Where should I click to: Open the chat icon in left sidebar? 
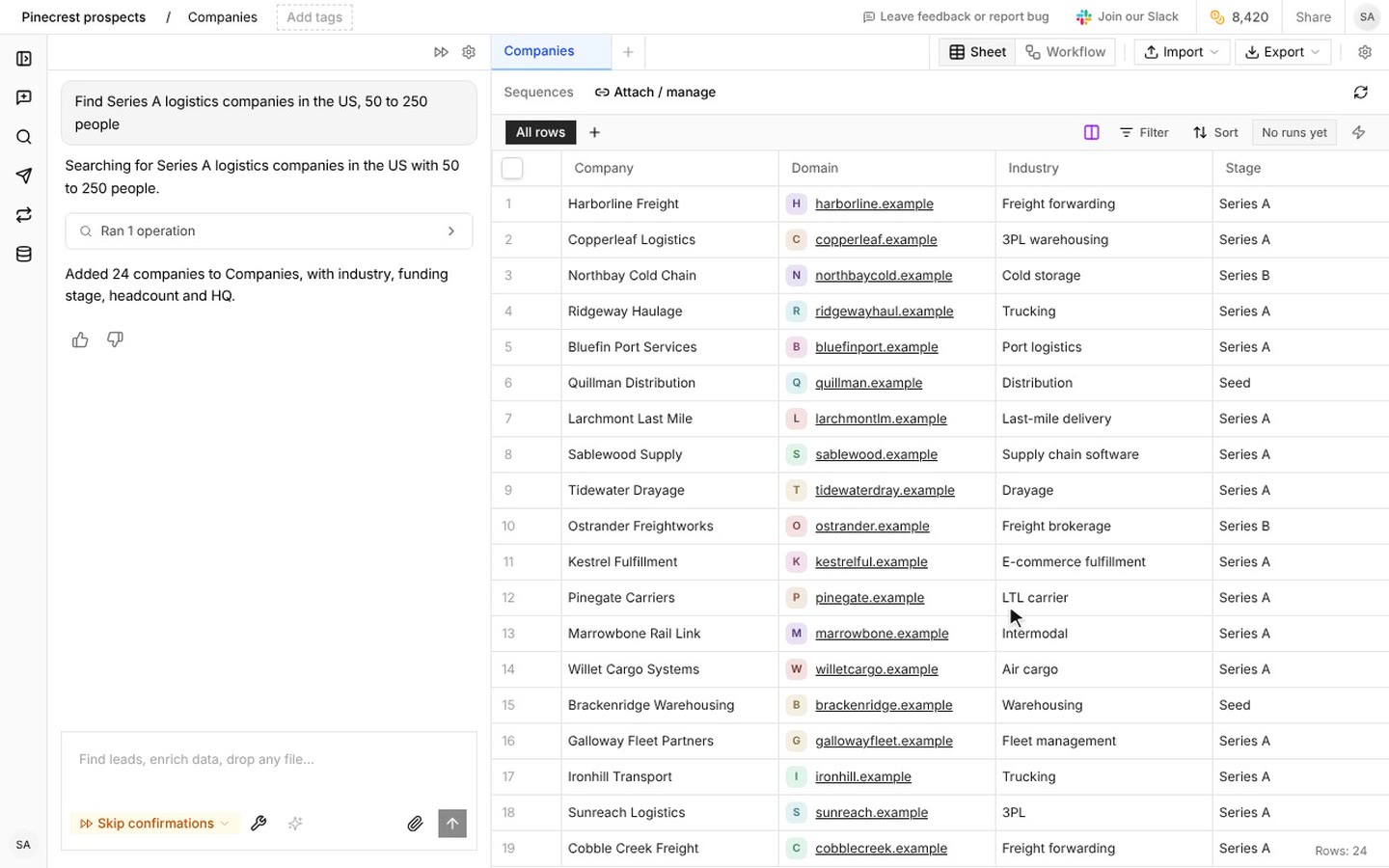pos(24,97)
